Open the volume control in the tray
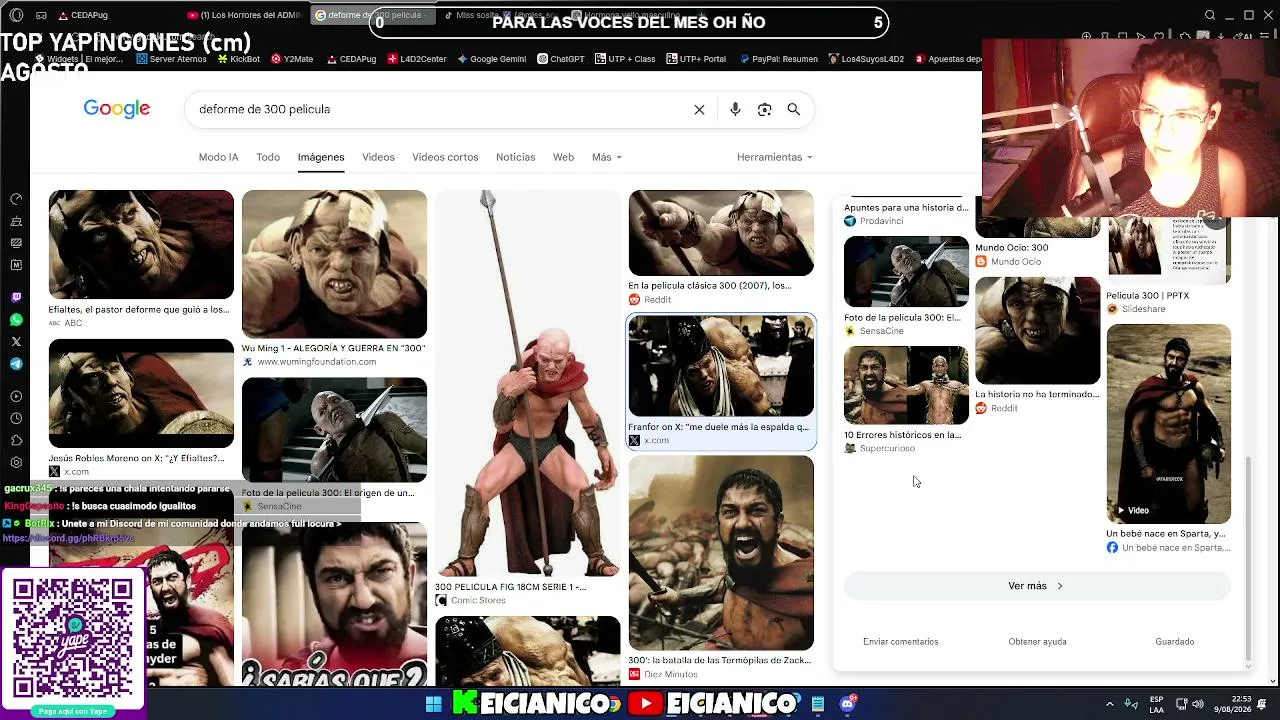Image resolution: width=1280 pixels, height=720 pixels. coord(1198,704)
